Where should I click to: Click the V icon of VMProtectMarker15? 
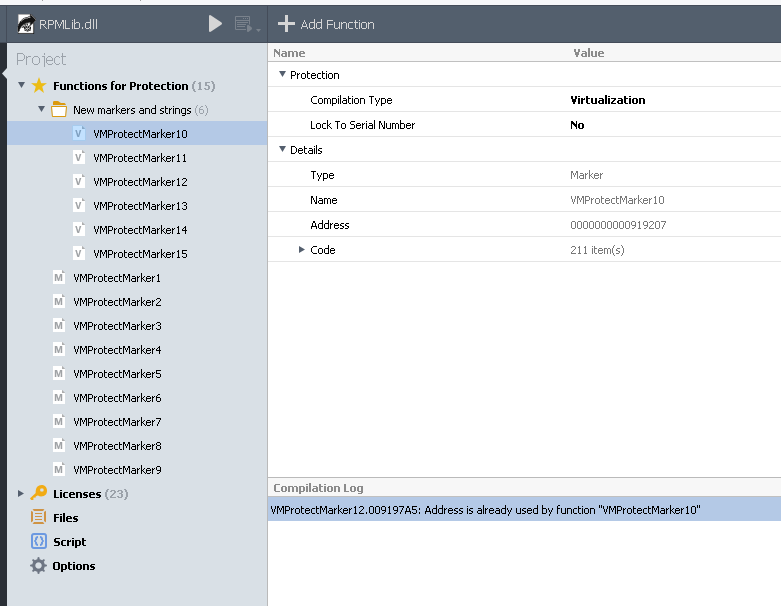(79, 253)
